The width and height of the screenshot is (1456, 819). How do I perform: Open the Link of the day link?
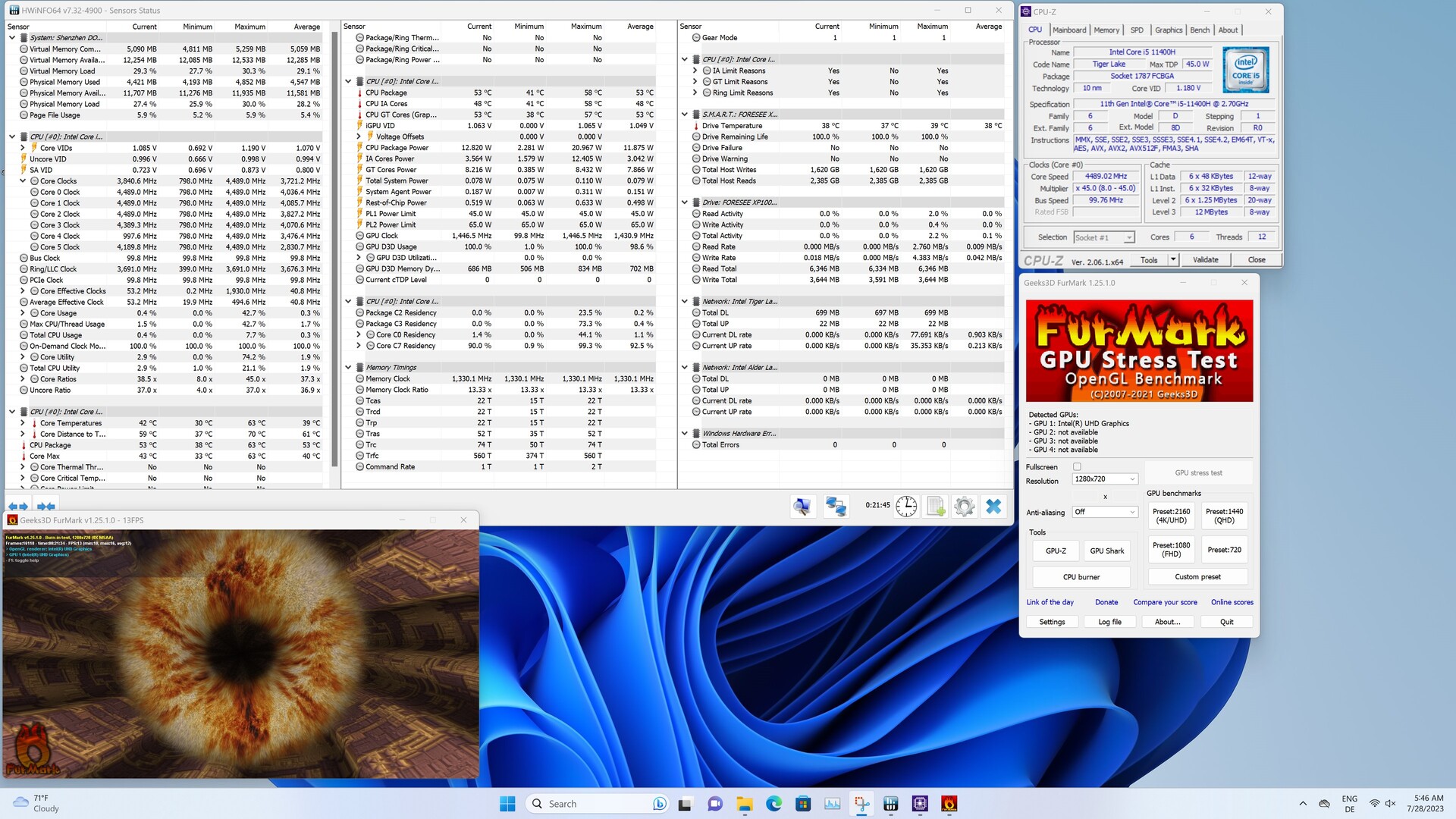1050,602
